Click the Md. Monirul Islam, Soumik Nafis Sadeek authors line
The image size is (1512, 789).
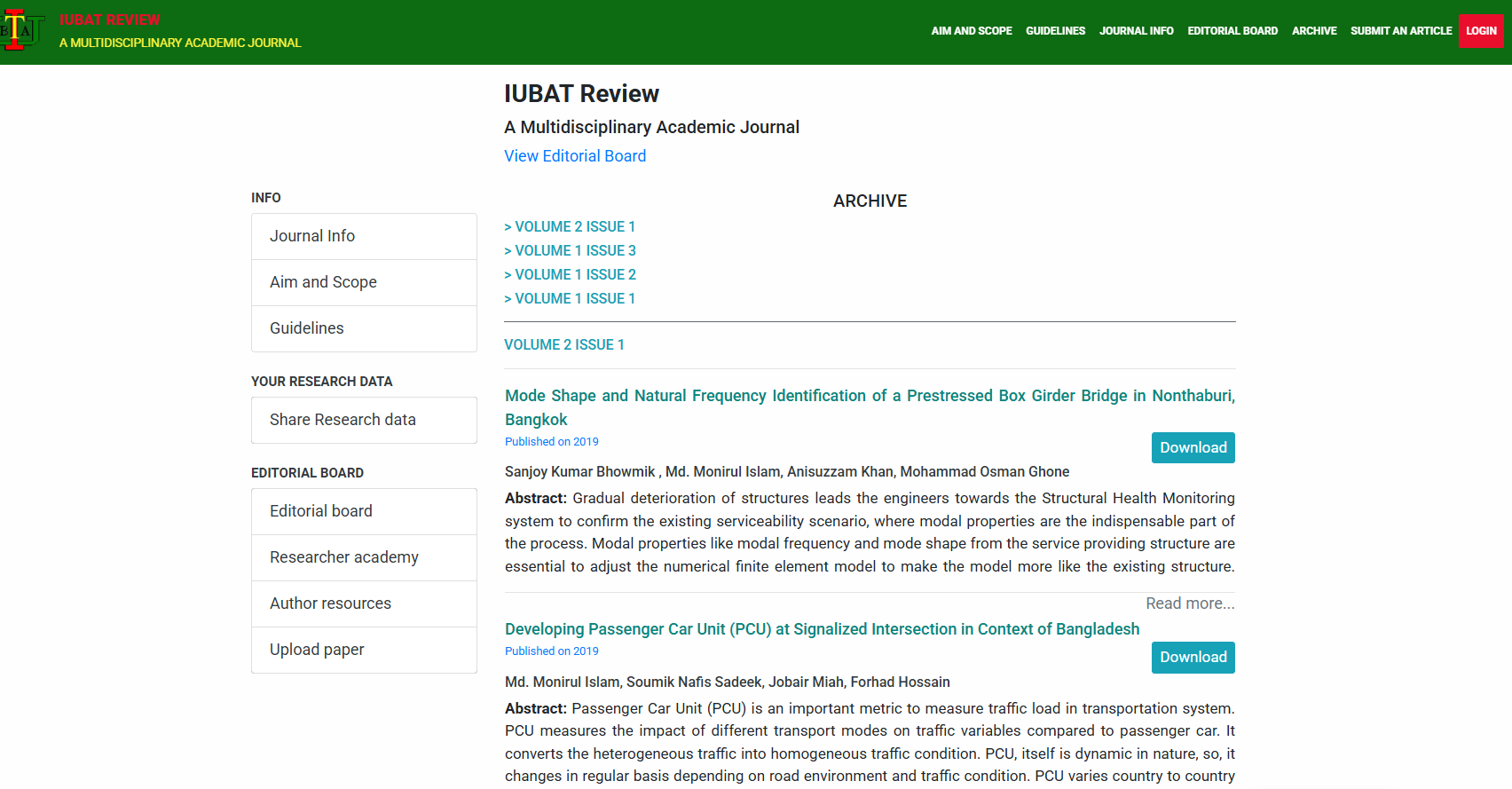pos(728,682)
